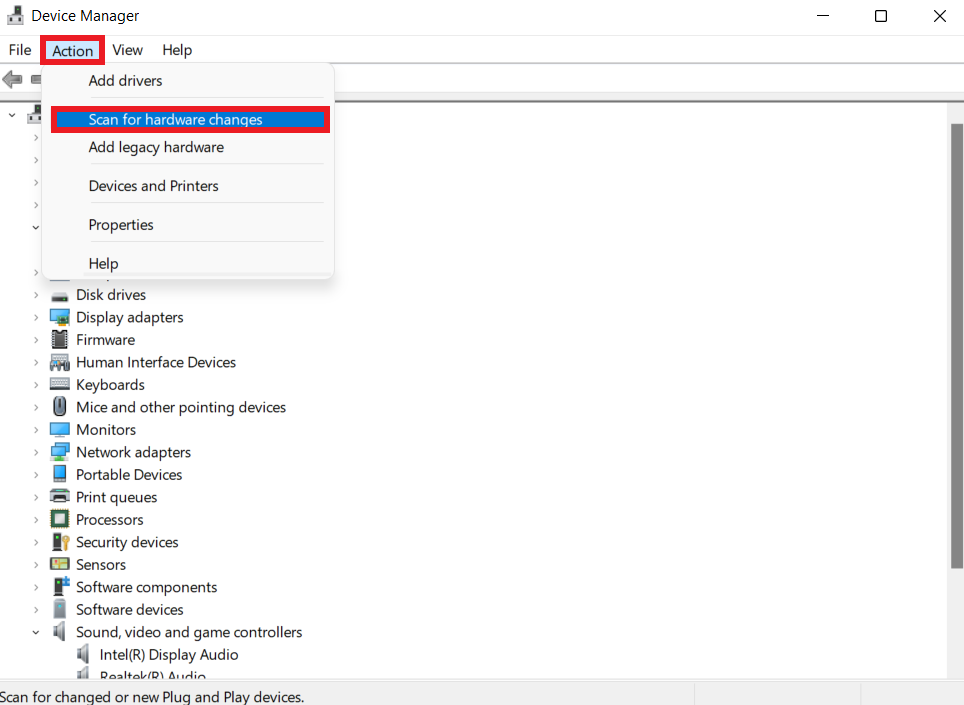Select Intel(R) Display Audio device
This screenshot has width=964, height=705.
click(168, 654)
